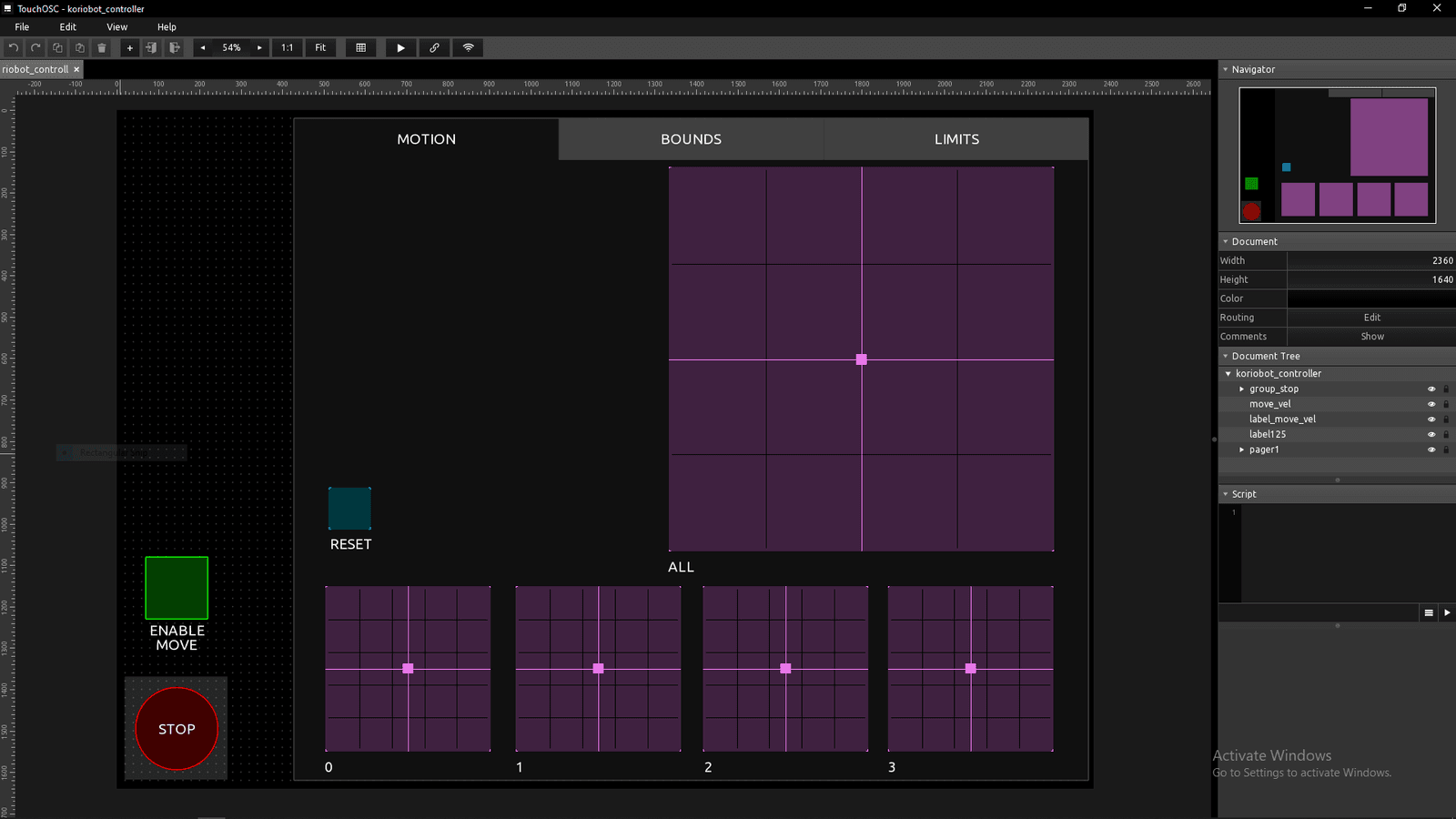Toggle visibility of label_move_vel
This screenshot has height=819, width=1456.
pyautogui.click(x=1431, y=420)
